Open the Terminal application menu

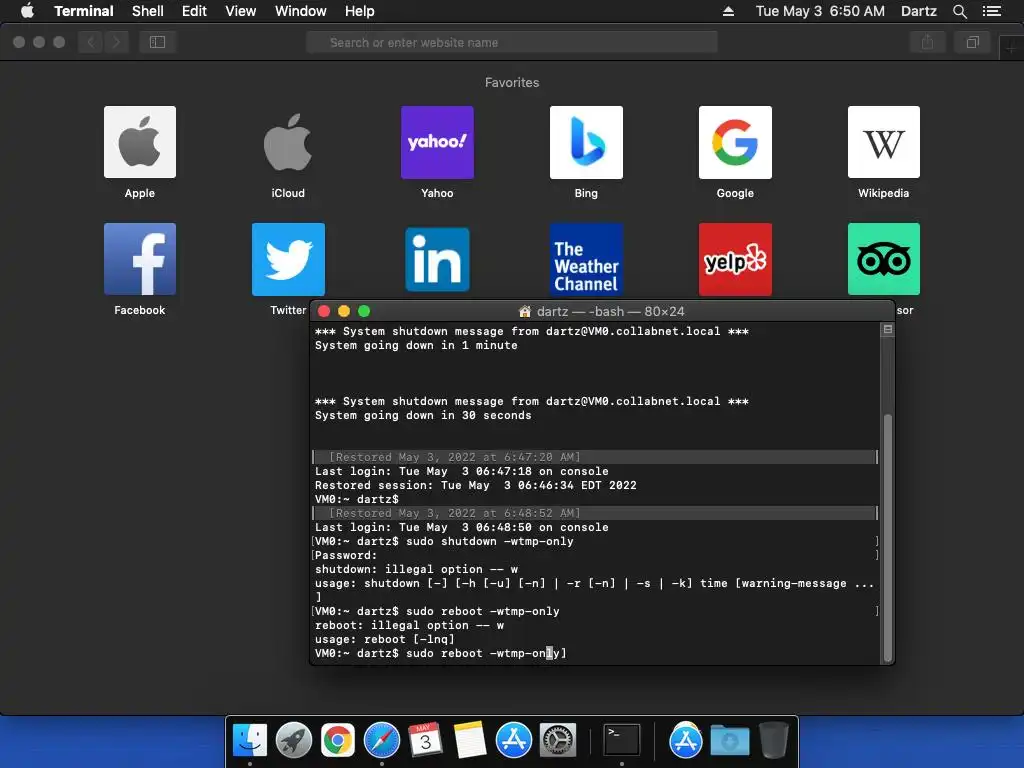84,11
